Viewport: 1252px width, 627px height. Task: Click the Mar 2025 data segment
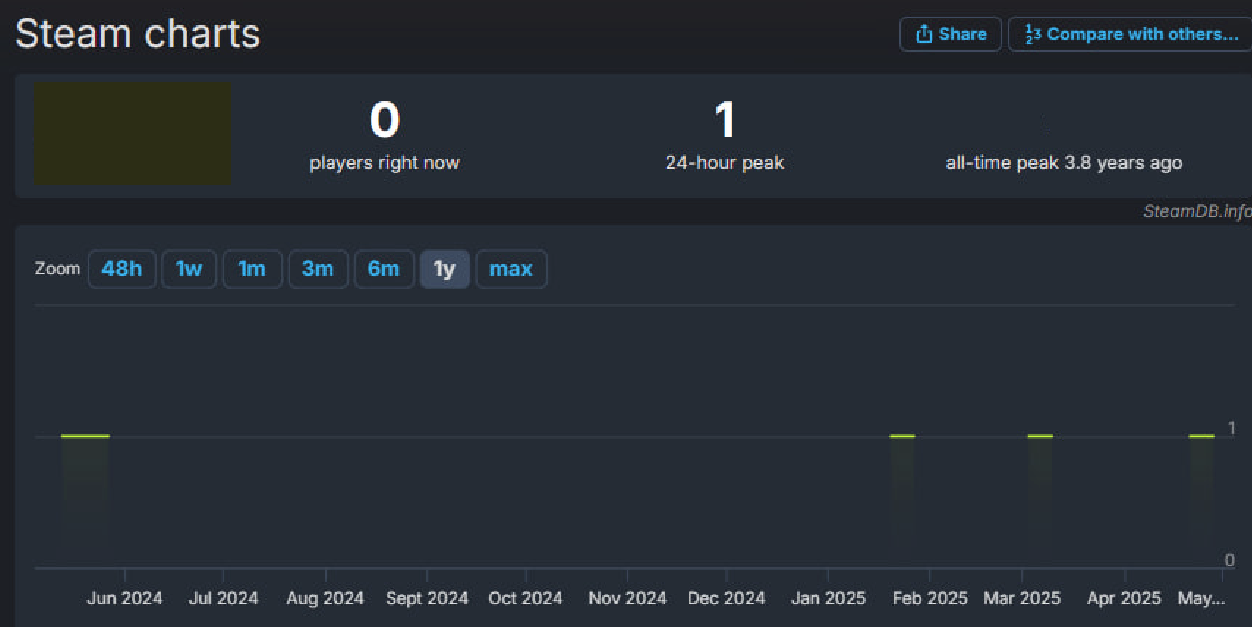1040,436
